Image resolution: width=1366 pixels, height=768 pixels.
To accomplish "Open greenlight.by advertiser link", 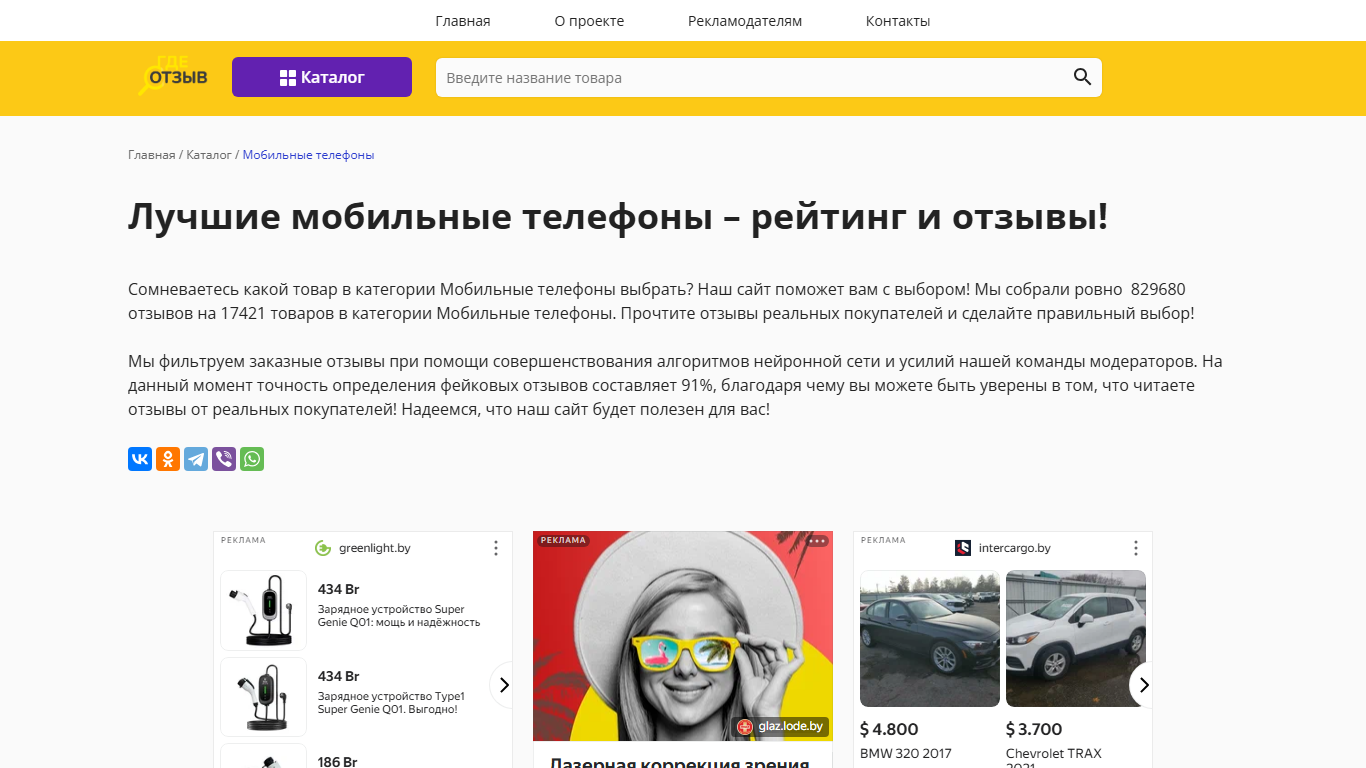I will click(x=375, y=548).
